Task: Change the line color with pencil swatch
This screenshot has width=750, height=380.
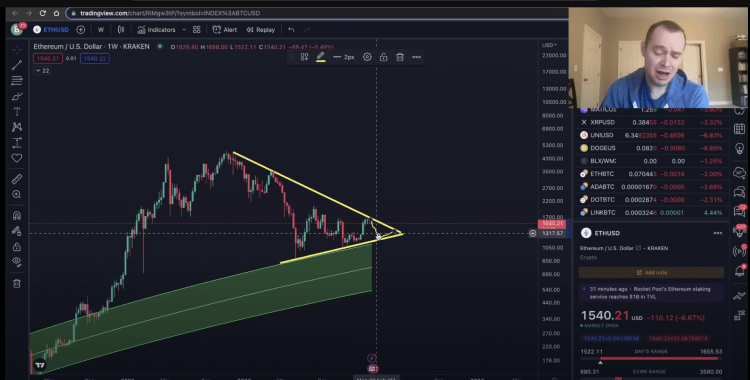Action: (321, 57)
